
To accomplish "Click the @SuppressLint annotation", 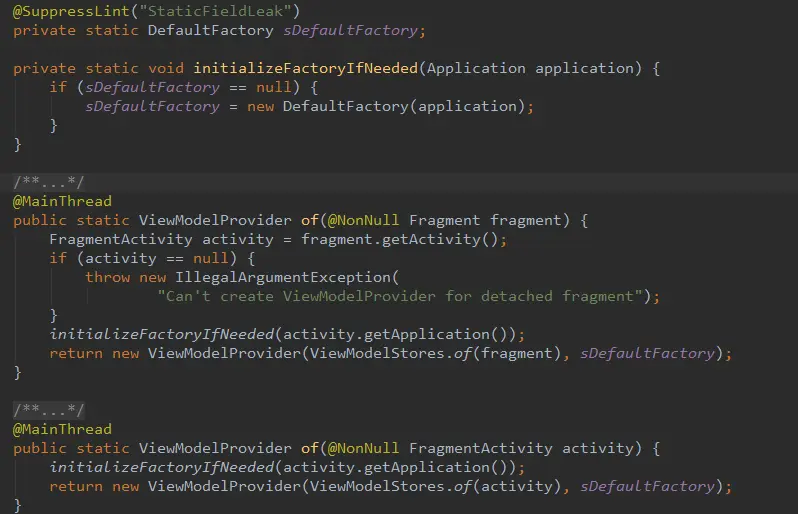I will 71,11.
